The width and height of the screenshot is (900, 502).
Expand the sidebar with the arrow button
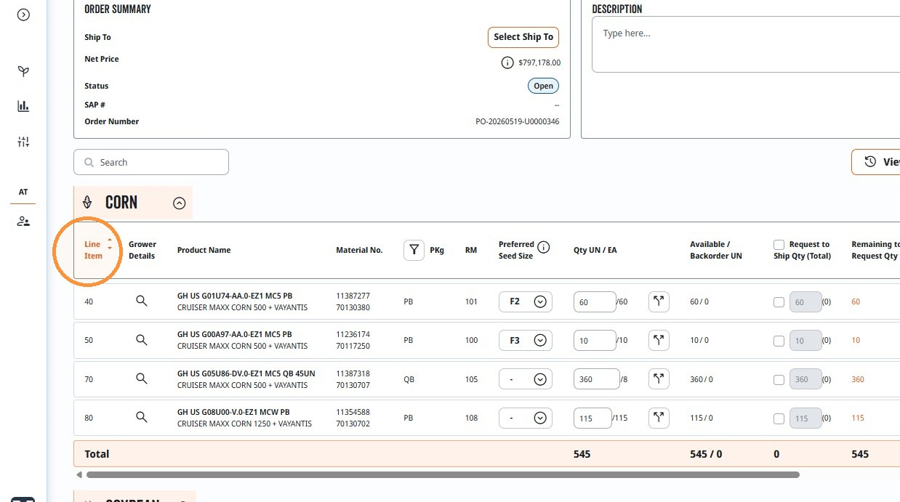[x=23, y=15]
